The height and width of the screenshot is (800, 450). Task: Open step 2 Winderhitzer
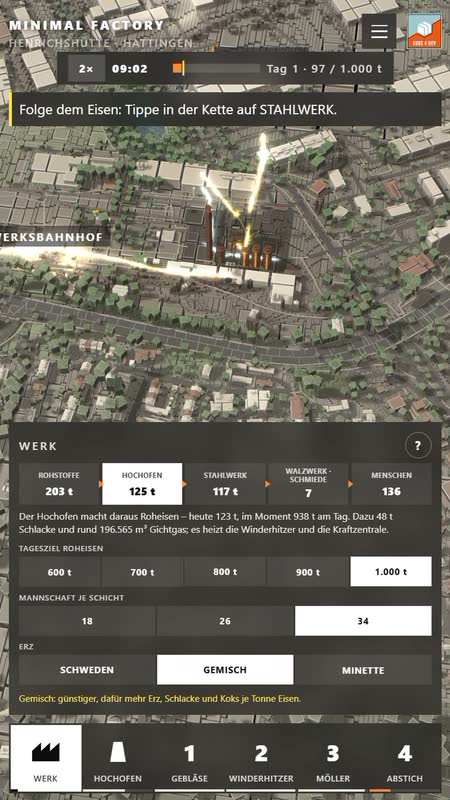coord(261,758)
